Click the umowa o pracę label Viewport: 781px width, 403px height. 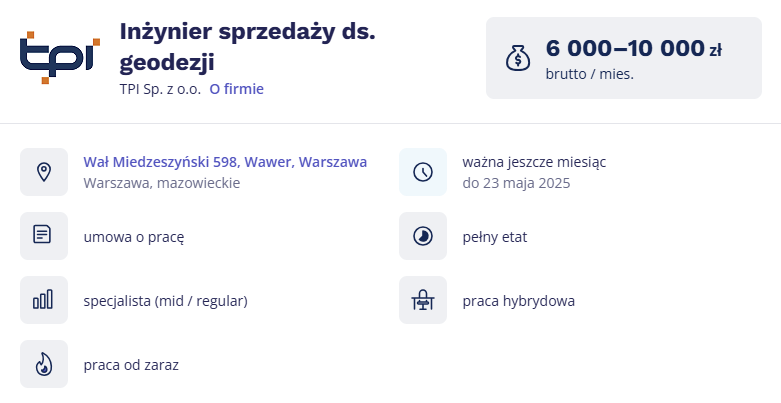coord(134,237)
